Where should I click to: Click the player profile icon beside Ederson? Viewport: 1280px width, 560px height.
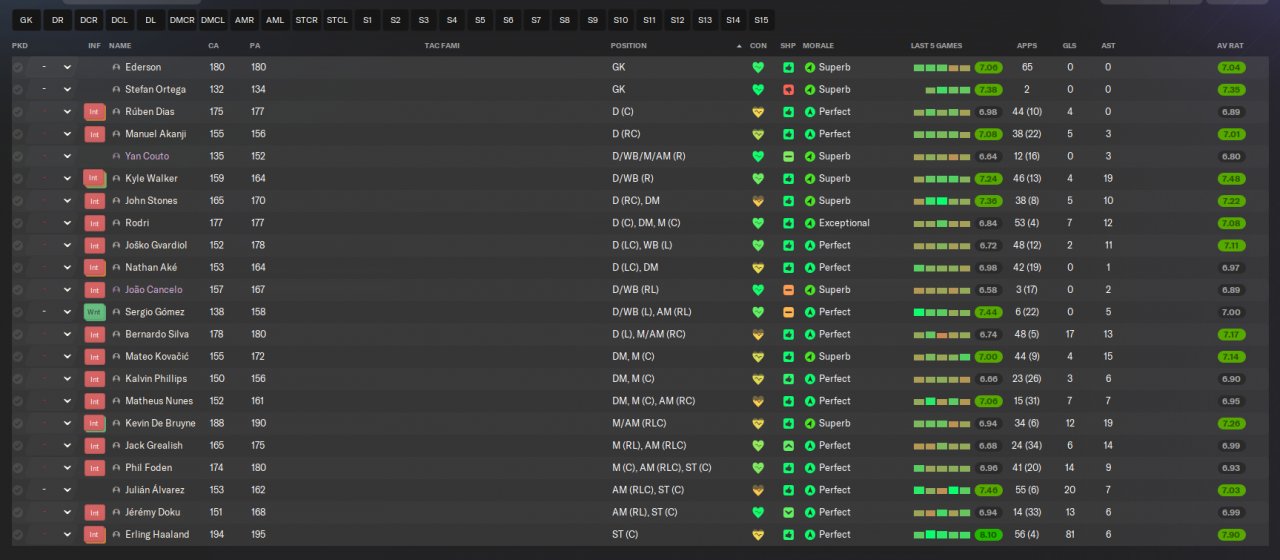pyautogui.click(x=116, y=68)
